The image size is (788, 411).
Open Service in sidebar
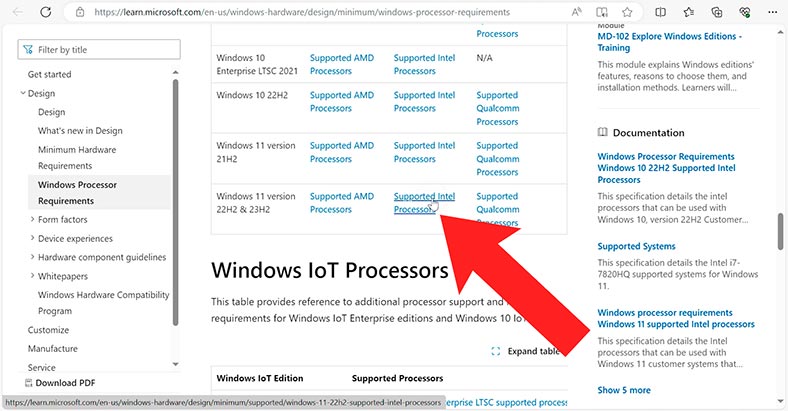[x=42, y=367]
